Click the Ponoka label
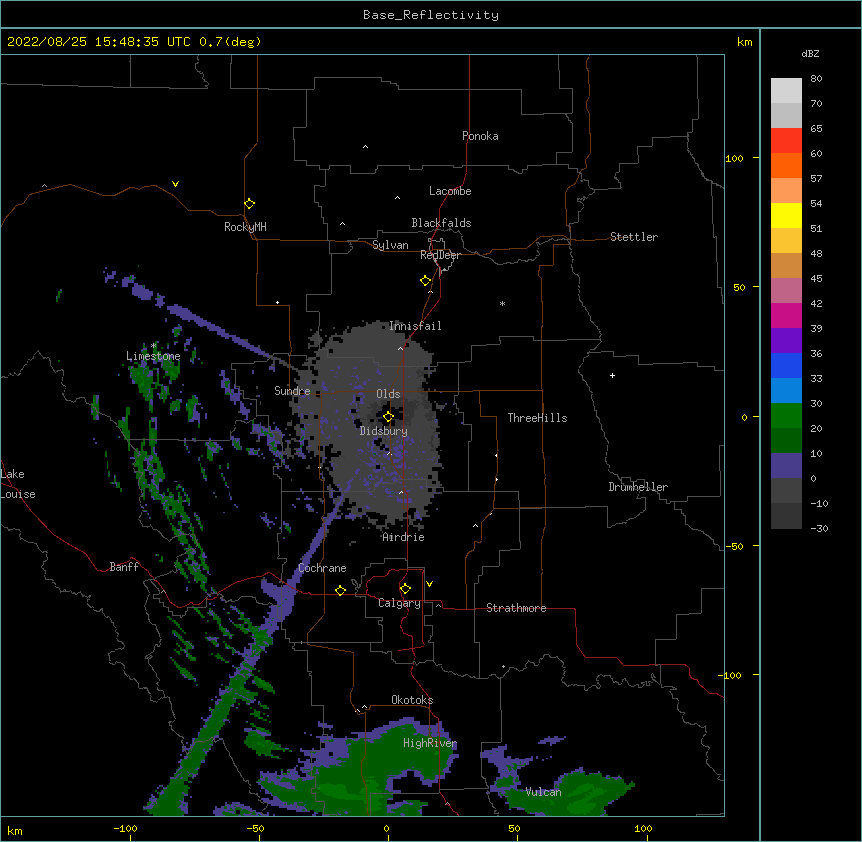The width and height of the screenshot is (862, 842). (x=480, y=136)
